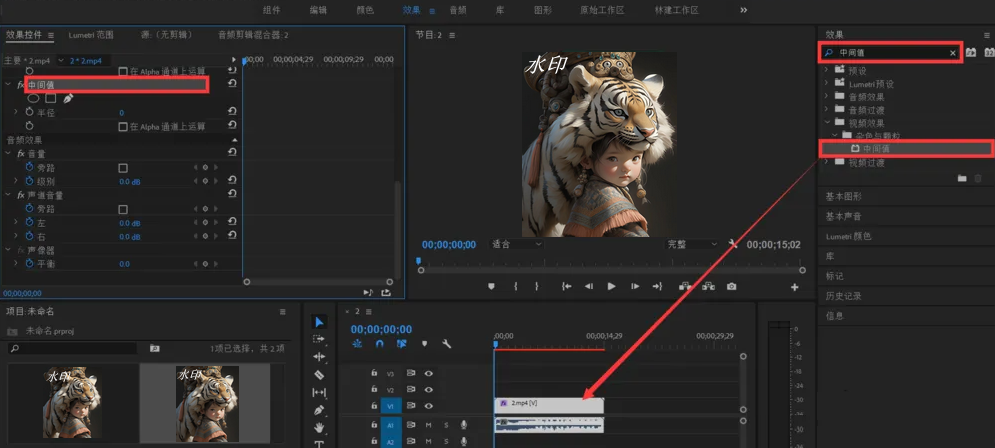Select the Ripple Edit tool
995x448 pixels.
[x=319, y=357]
